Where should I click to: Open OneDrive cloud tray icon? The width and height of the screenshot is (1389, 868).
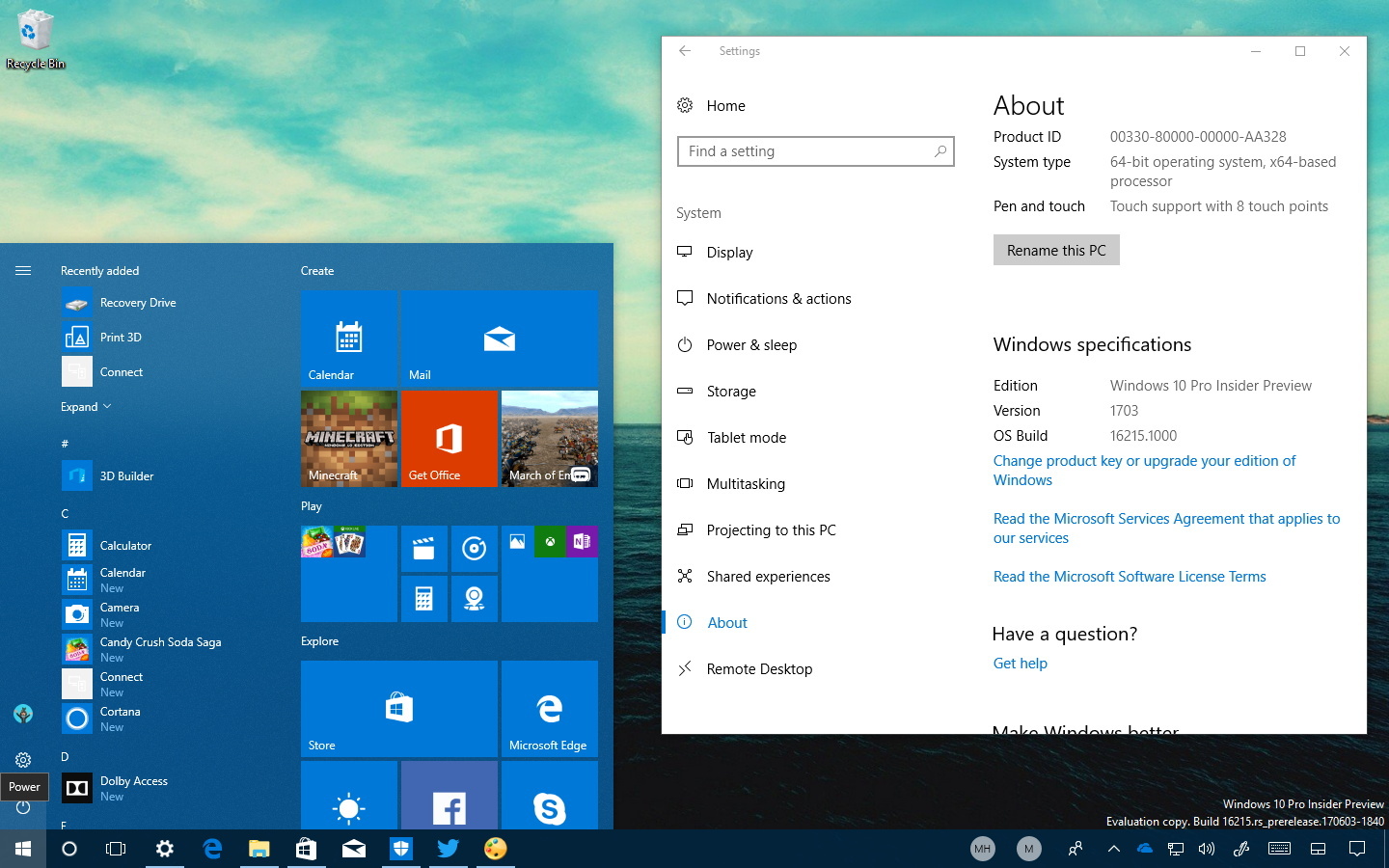(1145, 849)
